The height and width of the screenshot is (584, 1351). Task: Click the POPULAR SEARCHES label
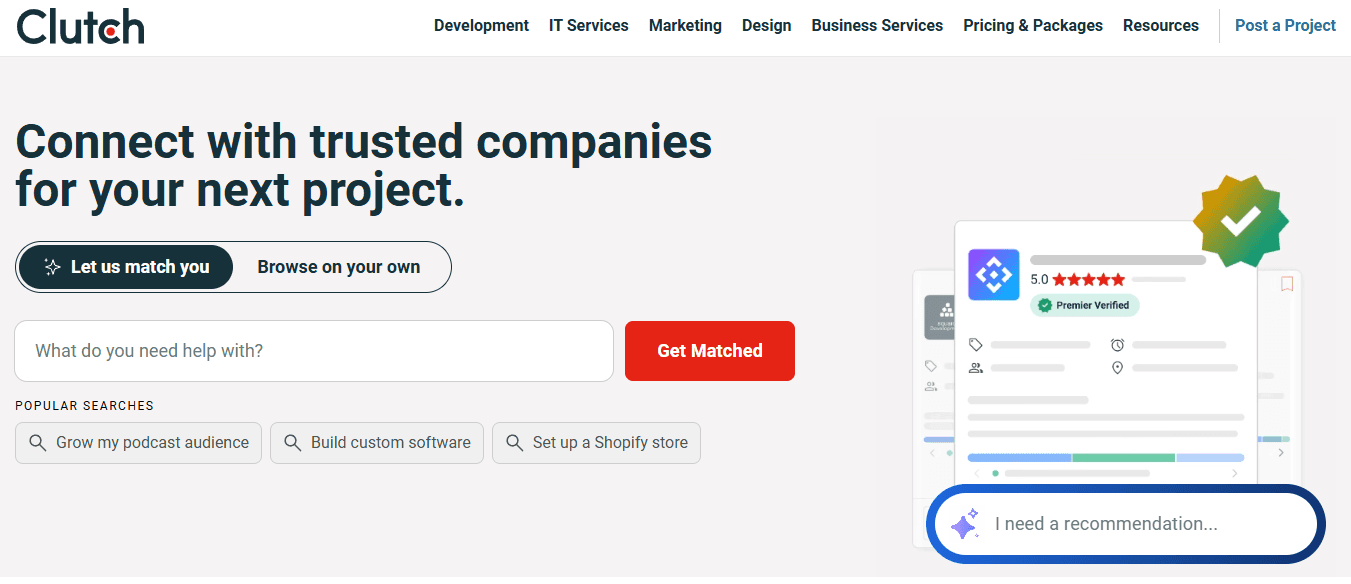(x=85, y=406)
